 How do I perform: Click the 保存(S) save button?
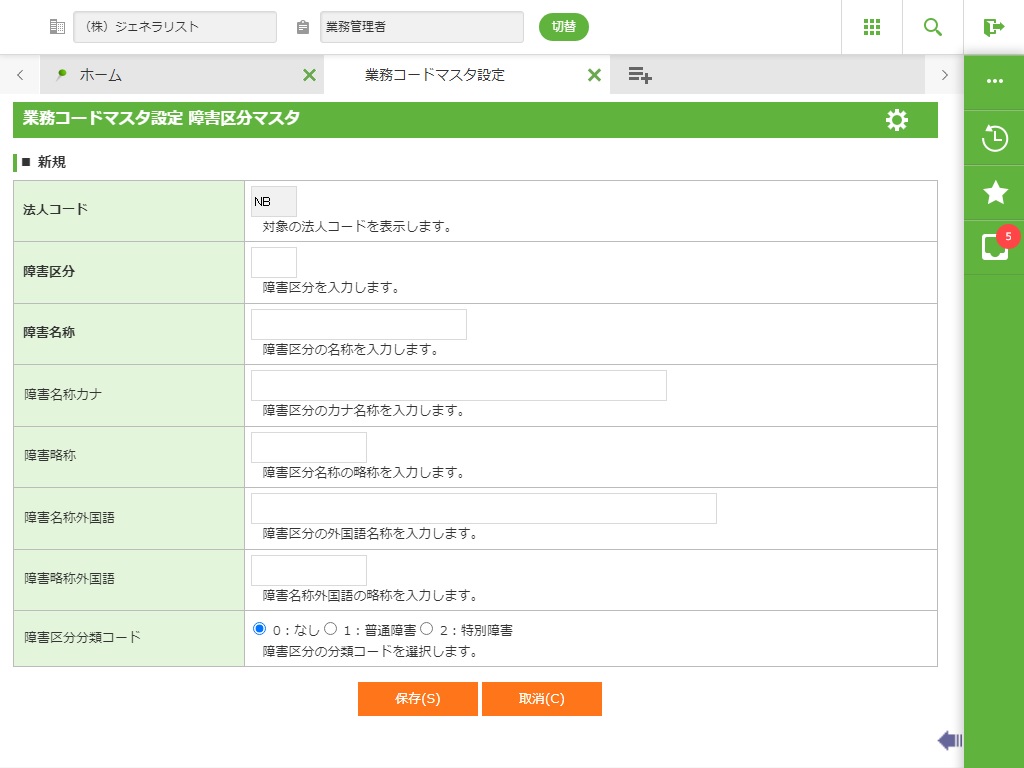click(x=417, y=699)
